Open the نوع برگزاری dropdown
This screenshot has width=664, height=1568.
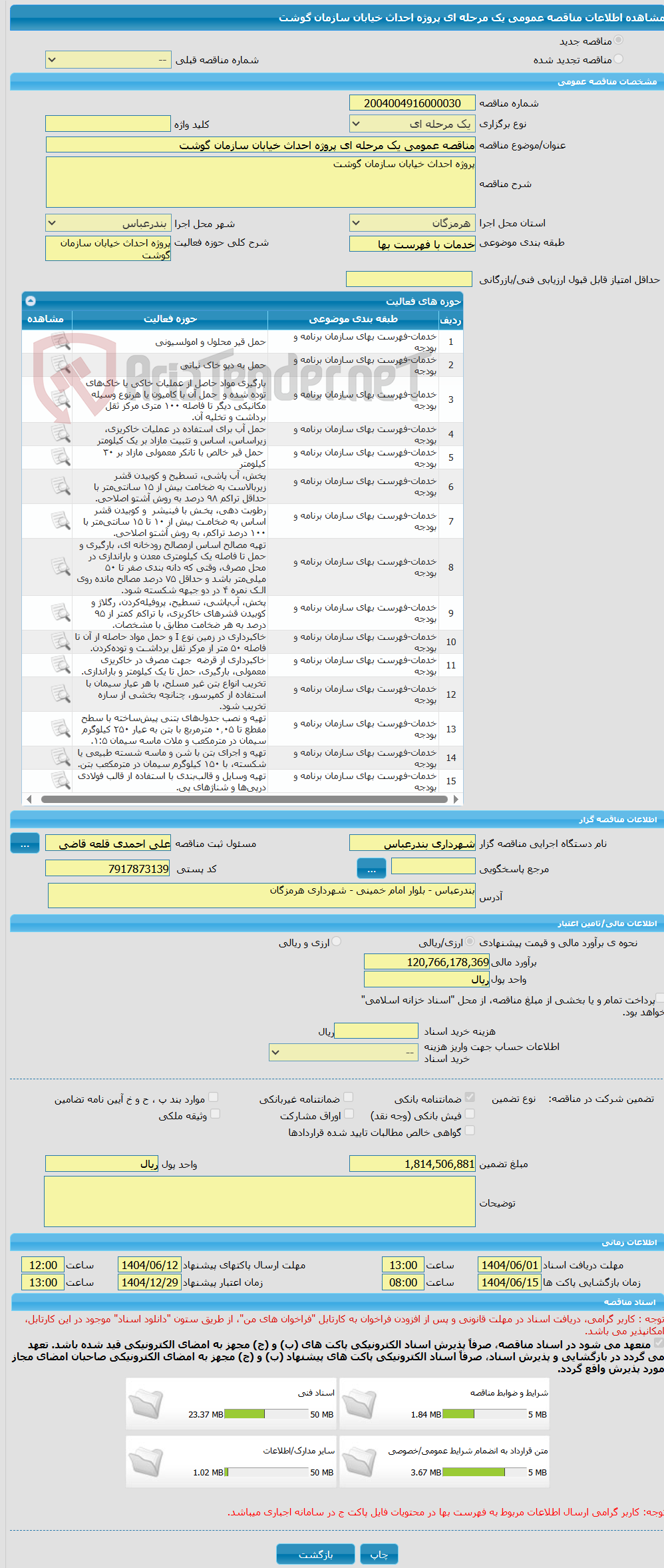412,124
